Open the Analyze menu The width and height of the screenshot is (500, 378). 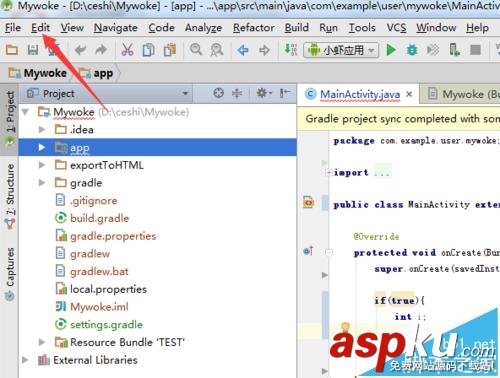(x=203, y=28)
